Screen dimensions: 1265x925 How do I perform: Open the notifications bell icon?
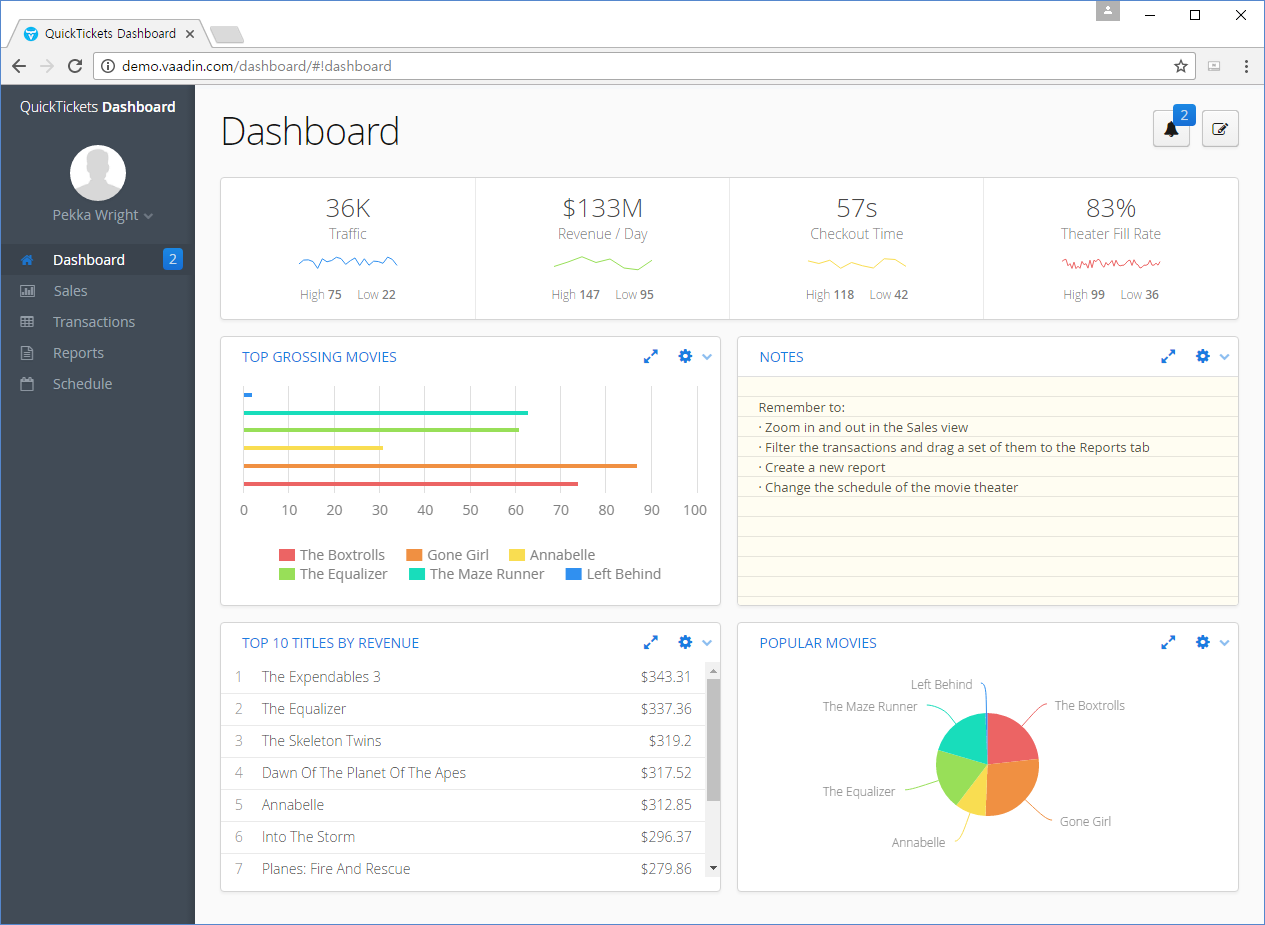pyautogui.click(x=1171, y=129)
